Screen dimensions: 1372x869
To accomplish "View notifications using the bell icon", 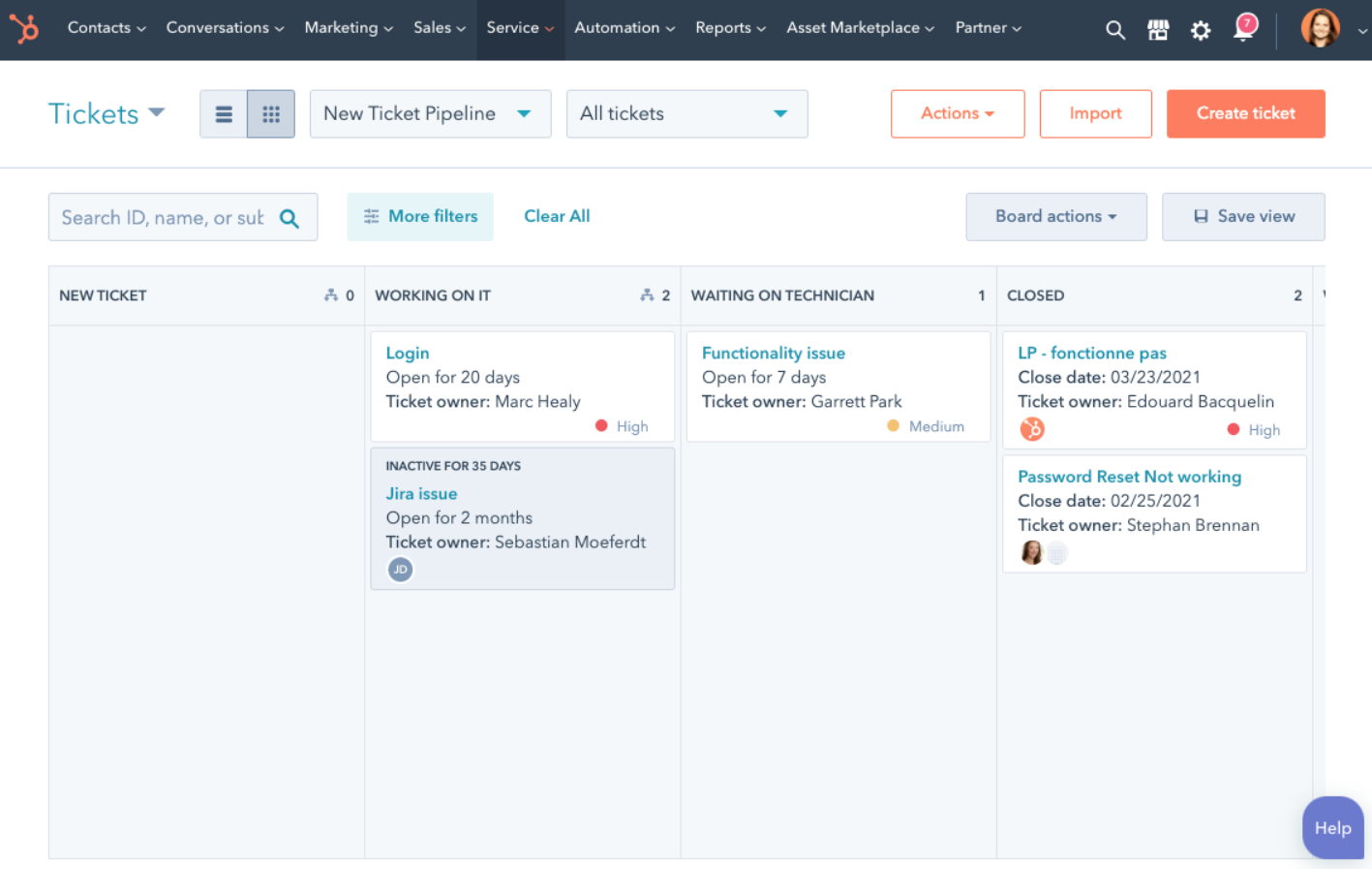I will pyautogui.click(x=1242, y=30).
